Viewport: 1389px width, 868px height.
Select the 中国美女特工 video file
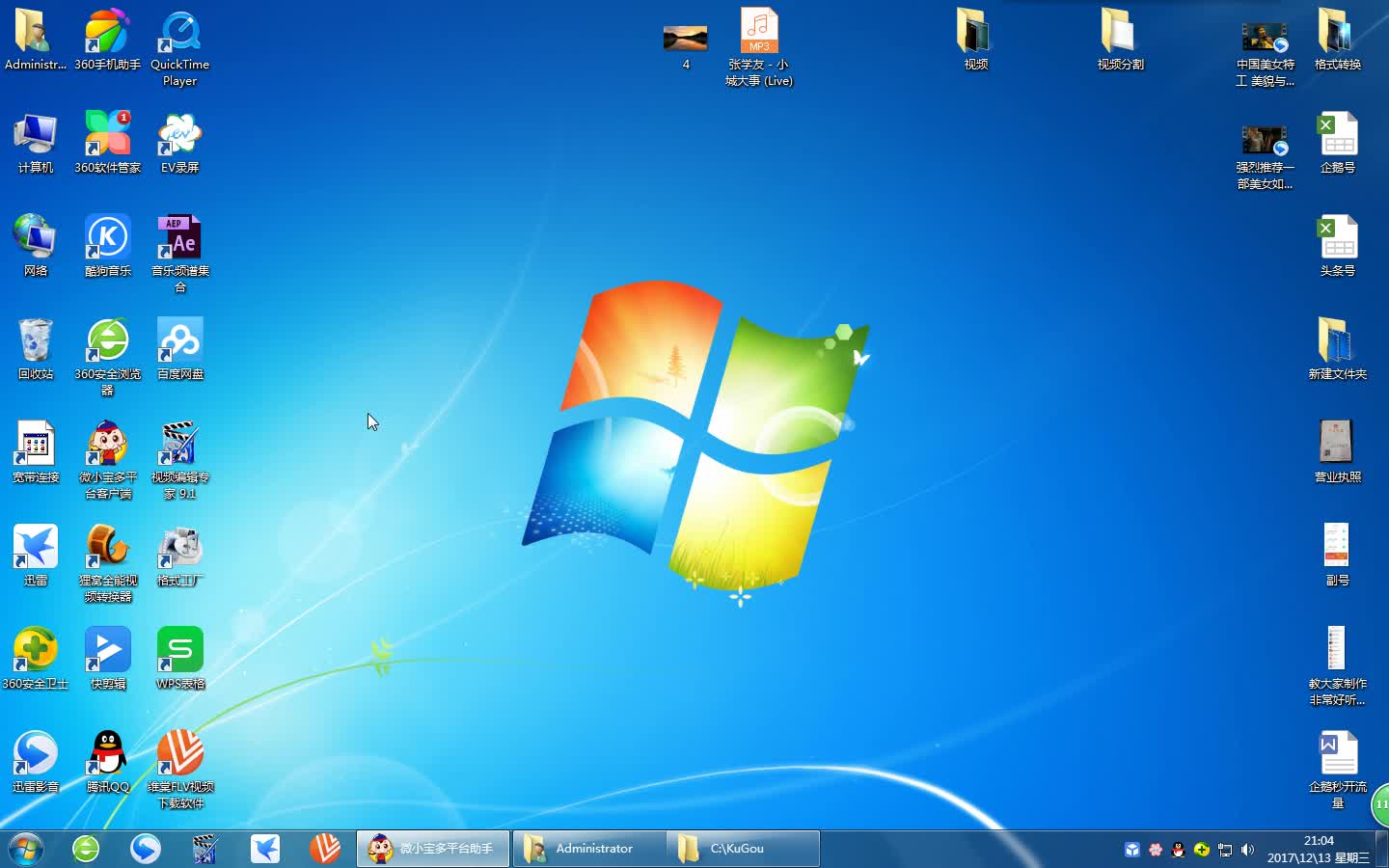[1265, 54]
